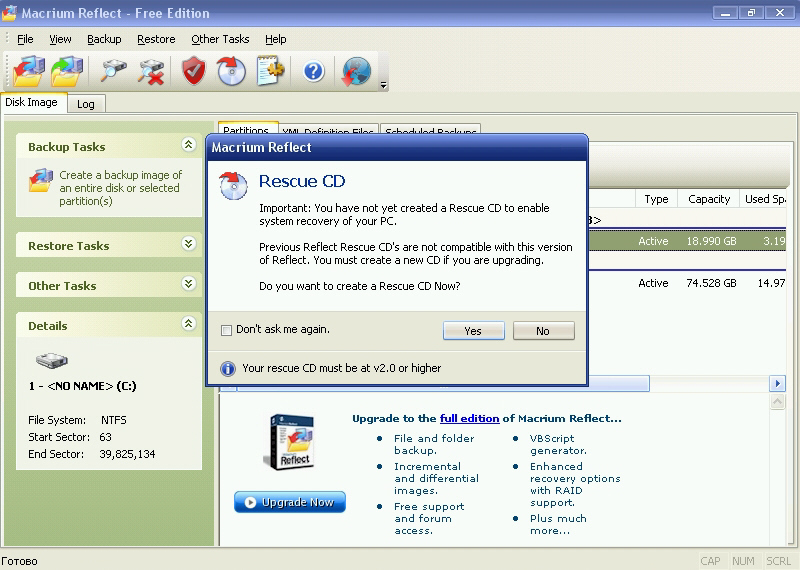Switch to the Disk Image tab
Viewport: 800px width, 570px height.
coord(32,102)
